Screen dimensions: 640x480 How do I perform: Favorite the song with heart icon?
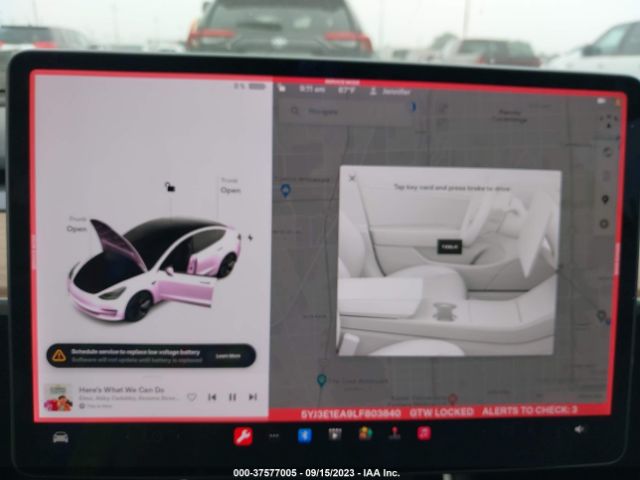pyautogui.click(x=192, y=397)
